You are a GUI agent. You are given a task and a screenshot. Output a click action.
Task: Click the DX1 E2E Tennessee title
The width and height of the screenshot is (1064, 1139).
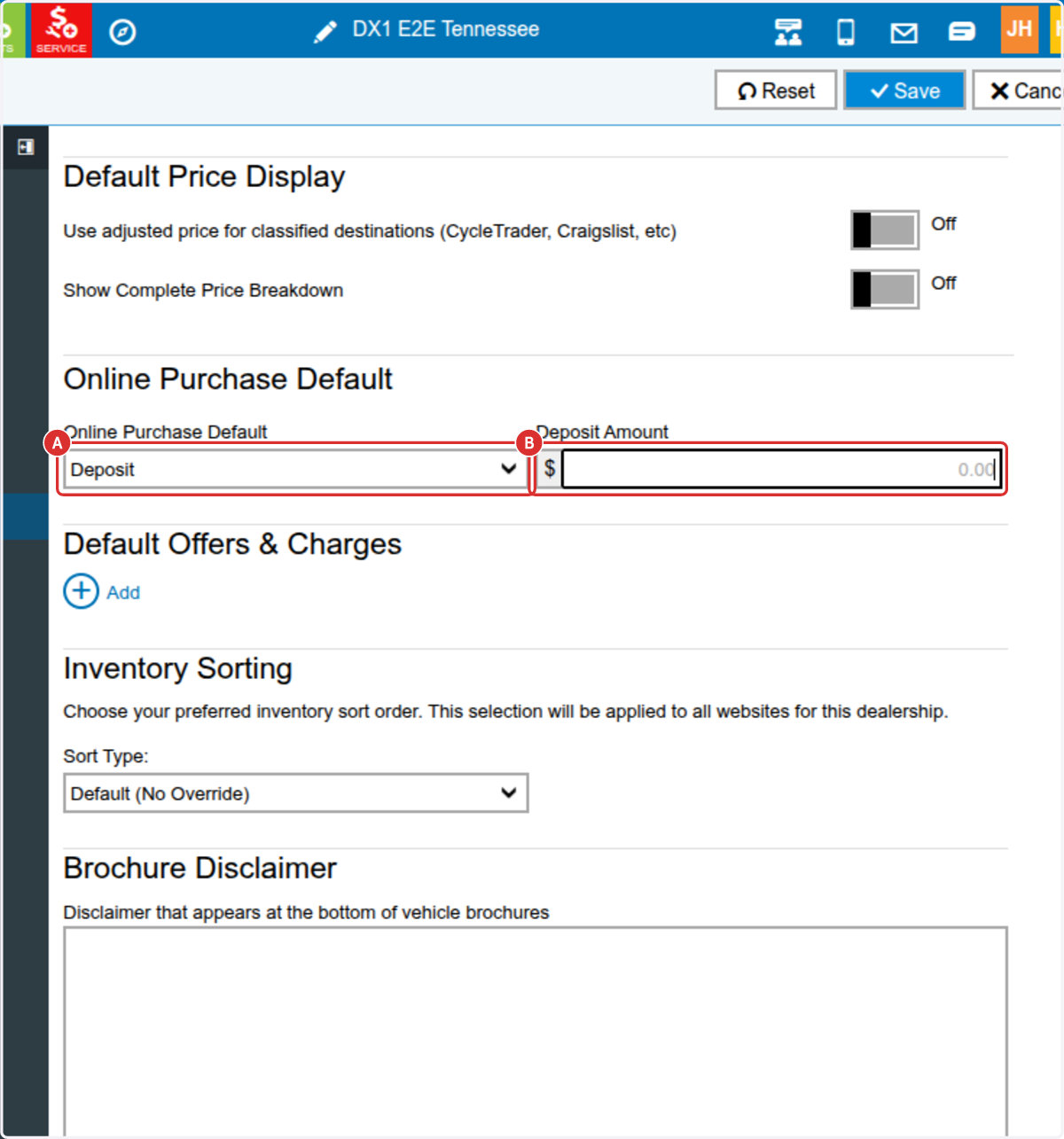446,29
